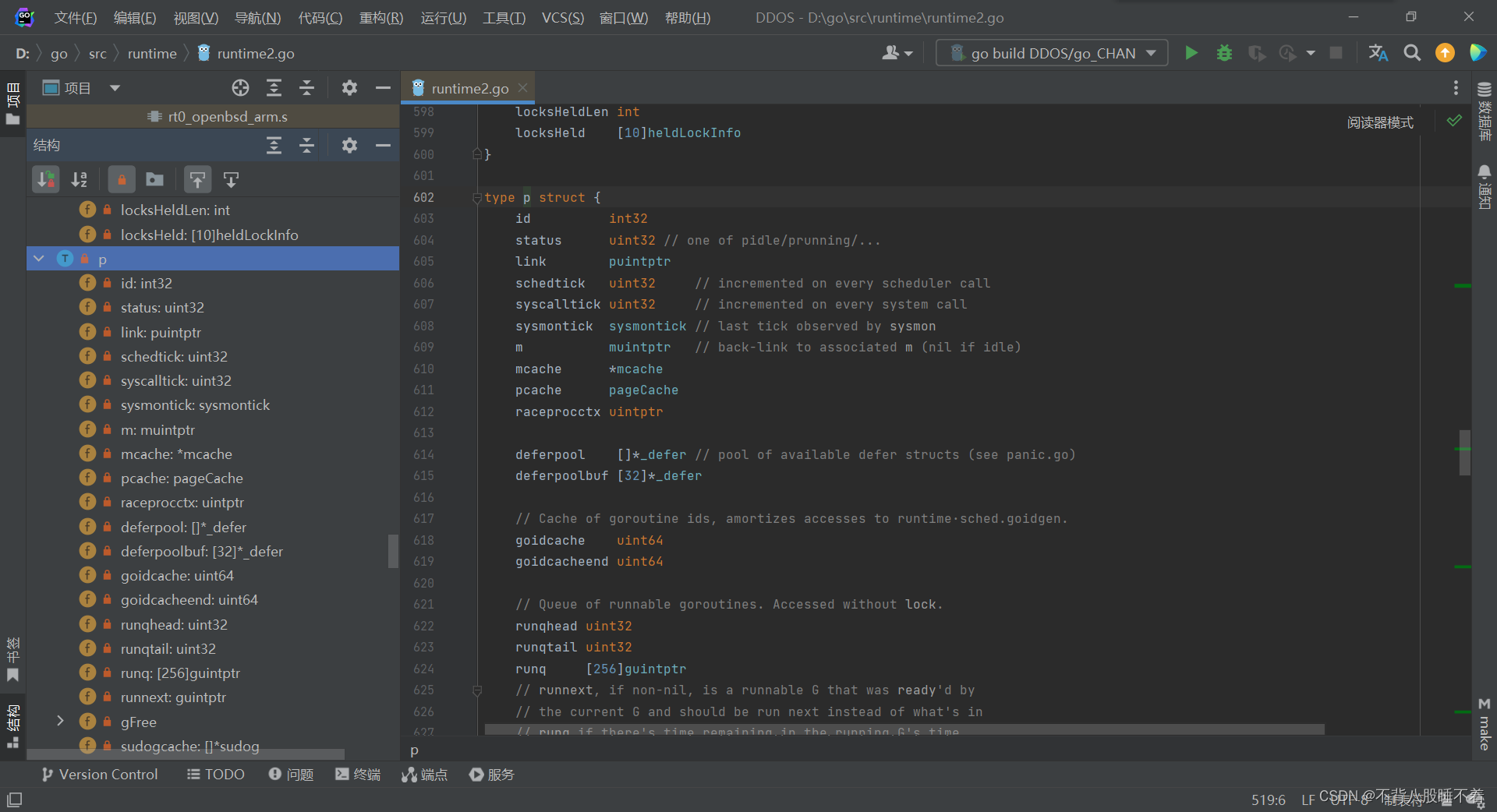Open Version Control tool window
Screen dimensions: 1497x812
pos(100,775)
